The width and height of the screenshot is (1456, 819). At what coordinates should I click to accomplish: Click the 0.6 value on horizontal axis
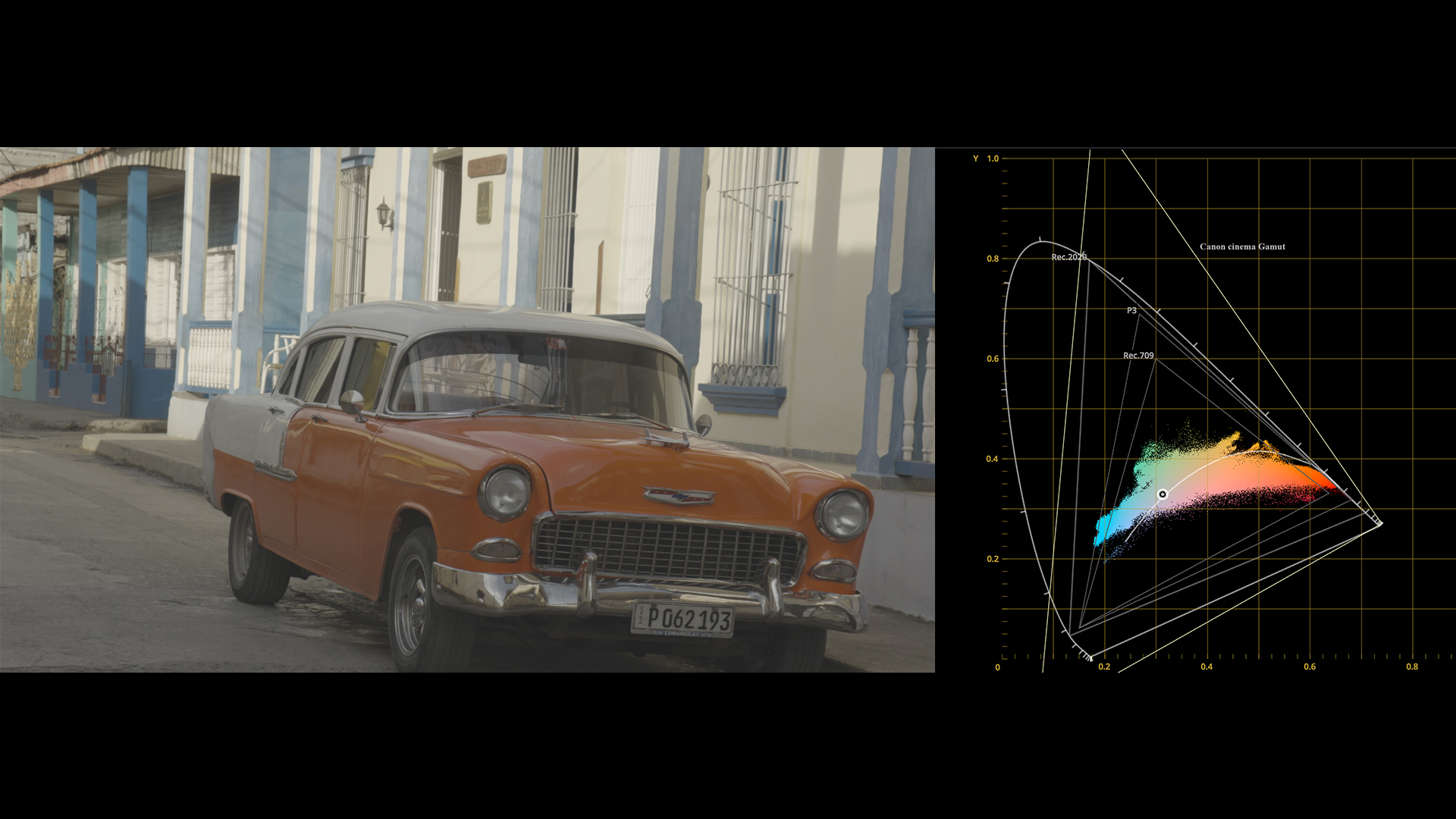1310,667
